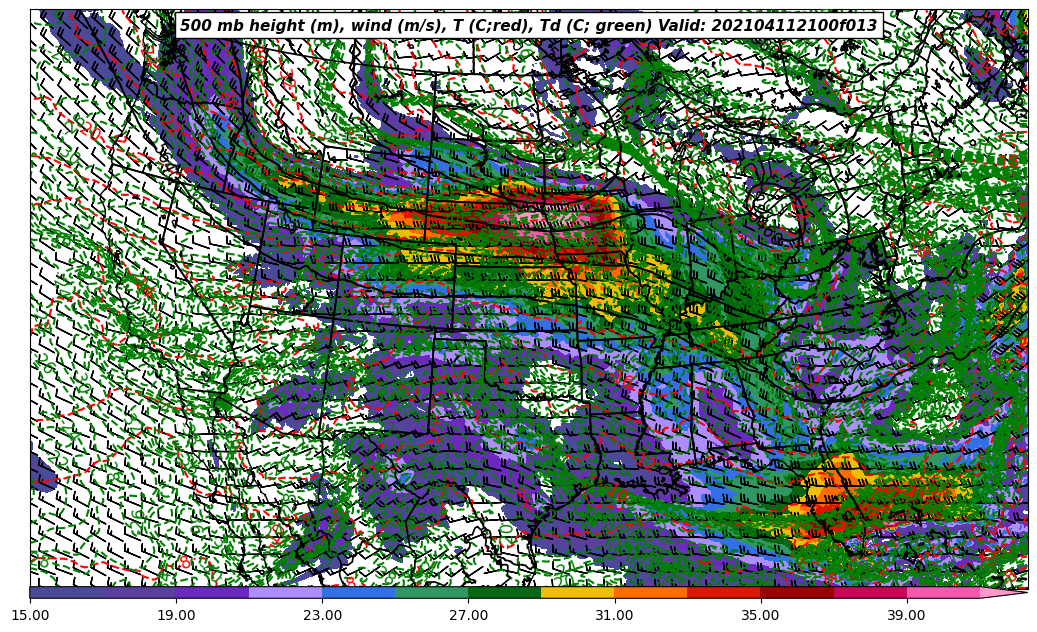The height and width of the screenshot is (632, 1037).
Task: Click the dark green colorbar segment
Action: (x=504, y=592)
